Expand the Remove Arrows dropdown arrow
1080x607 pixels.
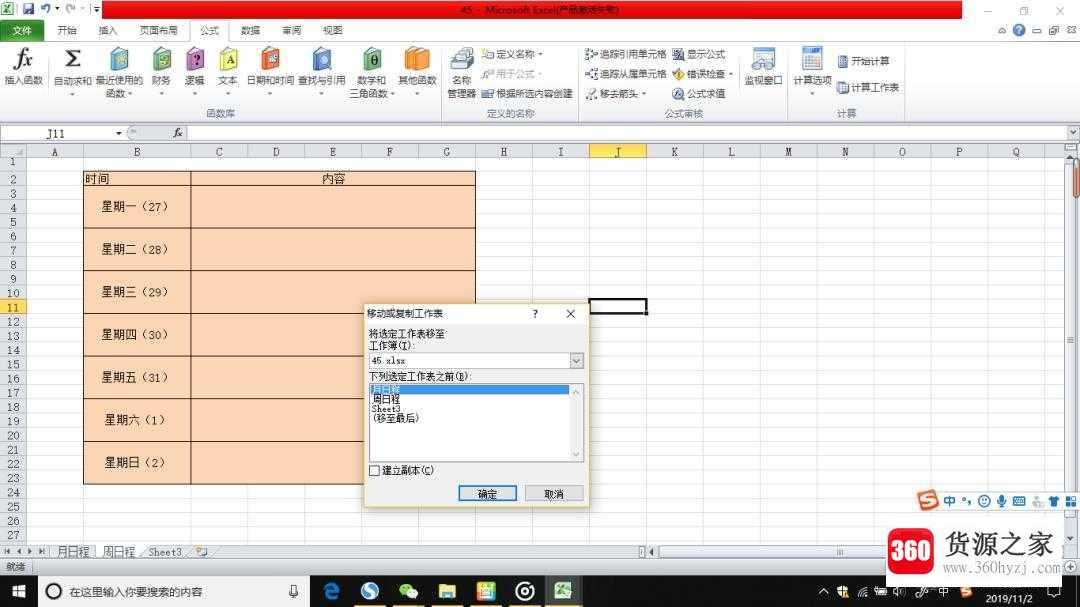point(644,93)
